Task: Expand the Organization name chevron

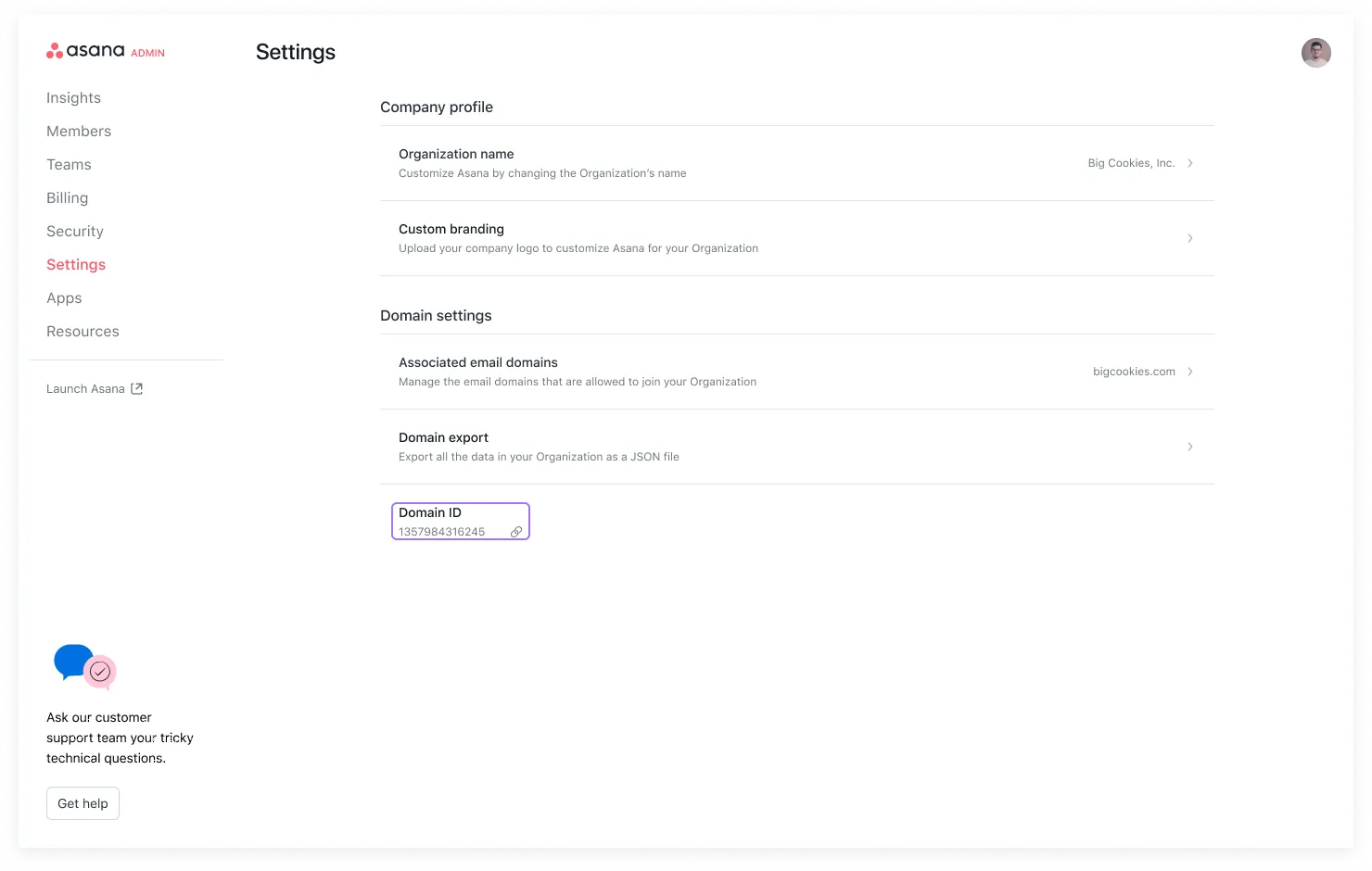Action: click(1190, 163)
